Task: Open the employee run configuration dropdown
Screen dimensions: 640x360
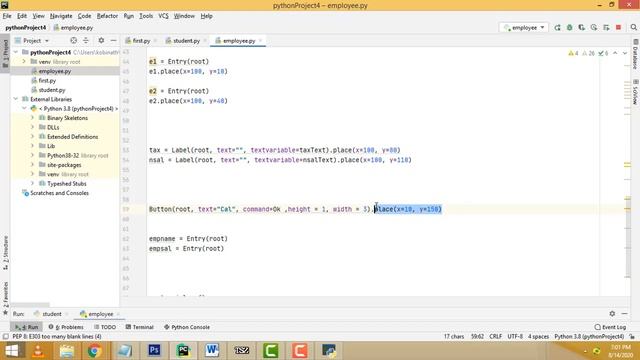Action: (x=524, y=27)
